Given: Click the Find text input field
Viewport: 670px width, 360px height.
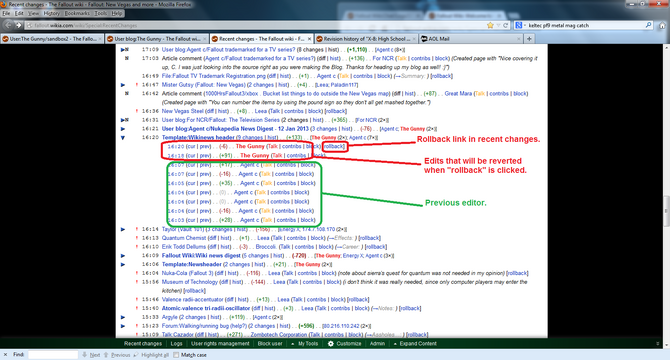Looking at the screenshot, I should 53,355.
